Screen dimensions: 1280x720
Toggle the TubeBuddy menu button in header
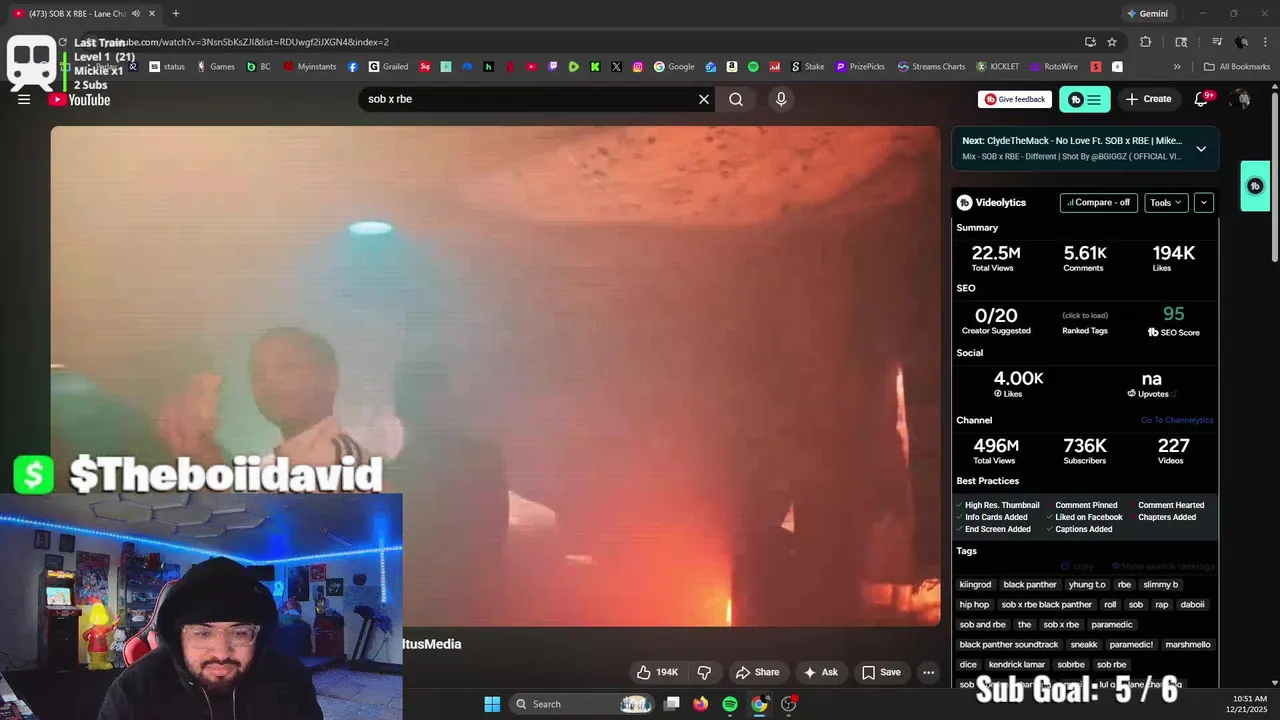coord(1084,99)
